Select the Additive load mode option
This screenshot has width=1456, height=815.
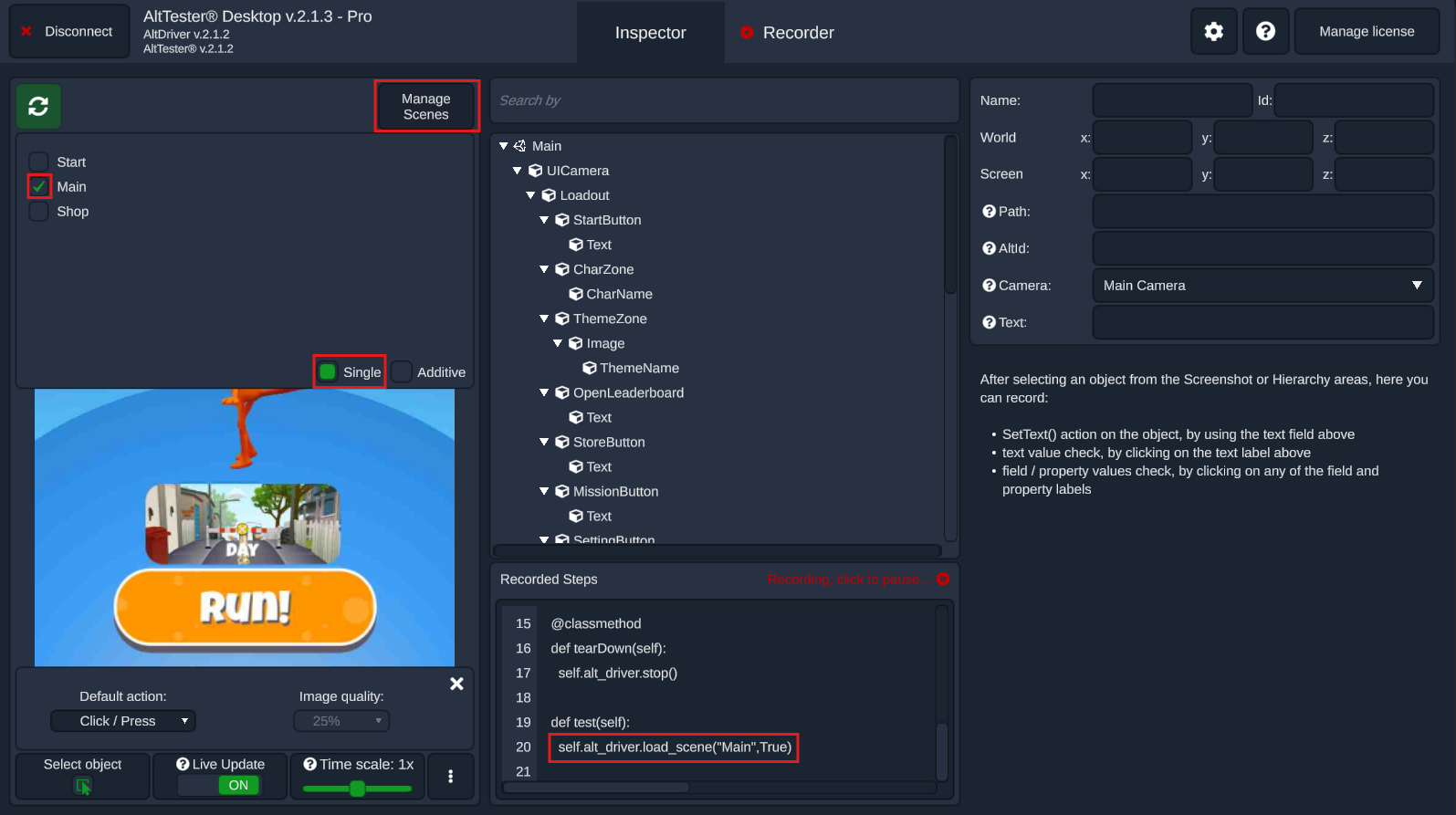(402, 372)
